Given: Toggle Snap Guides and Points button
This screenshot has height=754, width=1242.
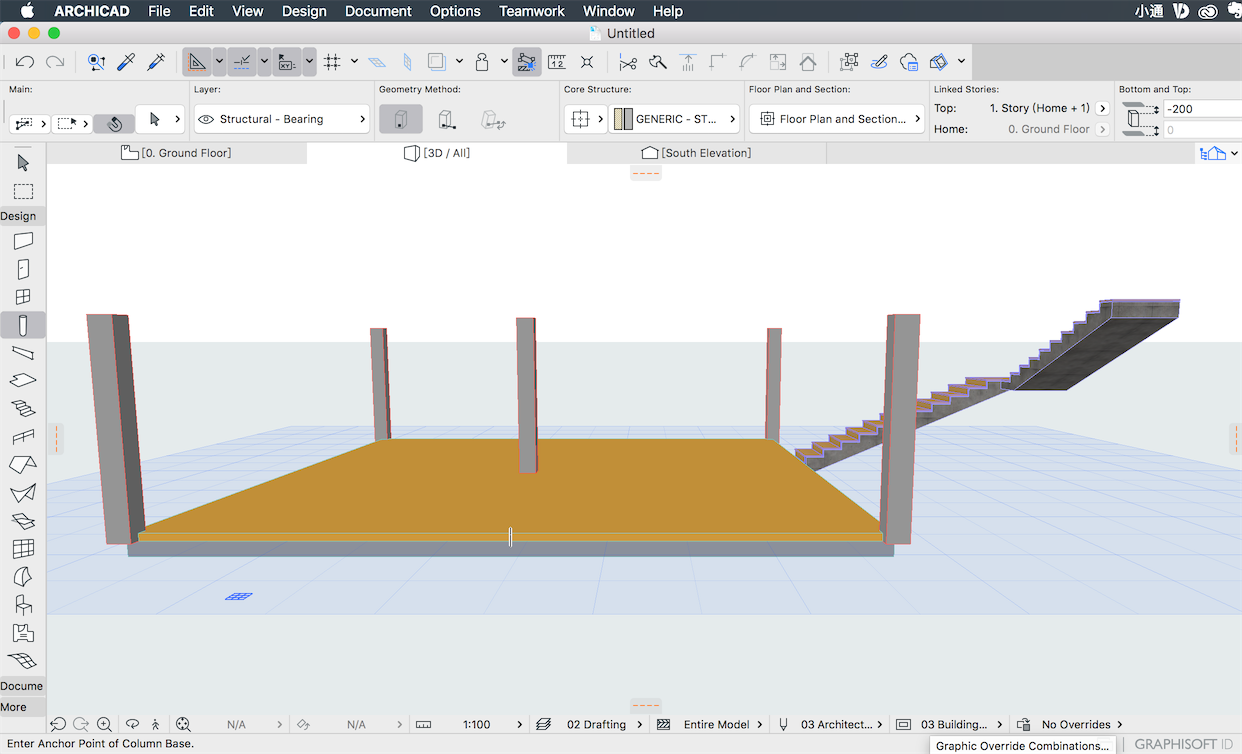Looking at the screenshot, I should 242,62.
